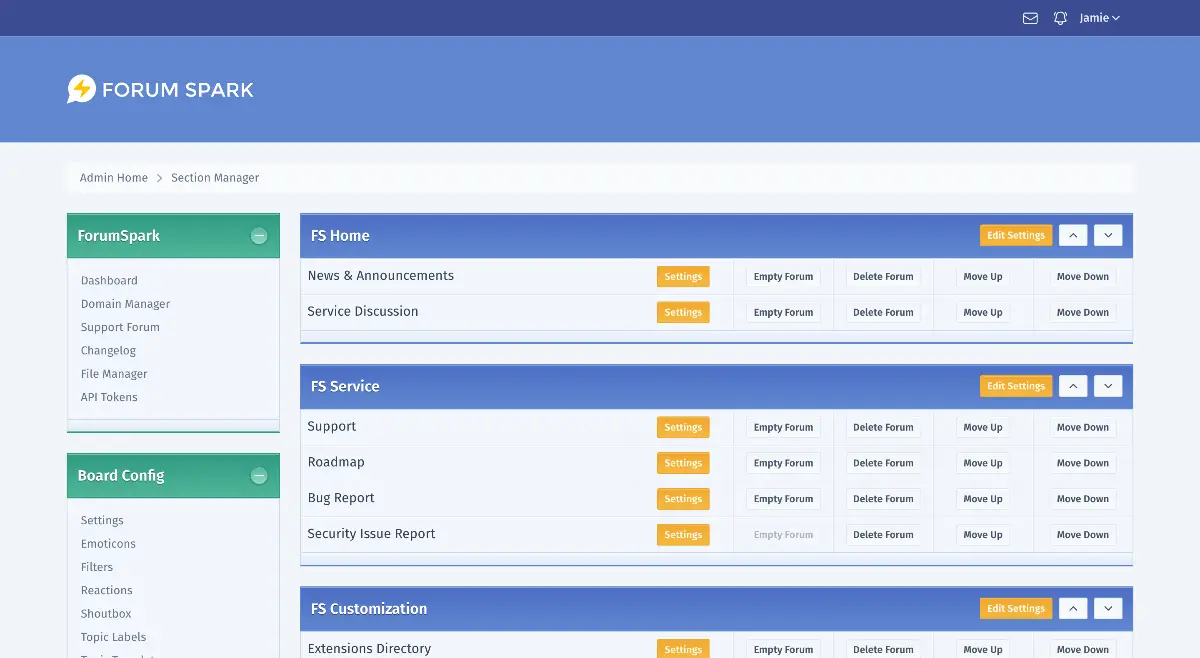This screenshot has width=1200, height=658.
Task: Open the Jamie user dropdown
Action: click(1099, 18)
